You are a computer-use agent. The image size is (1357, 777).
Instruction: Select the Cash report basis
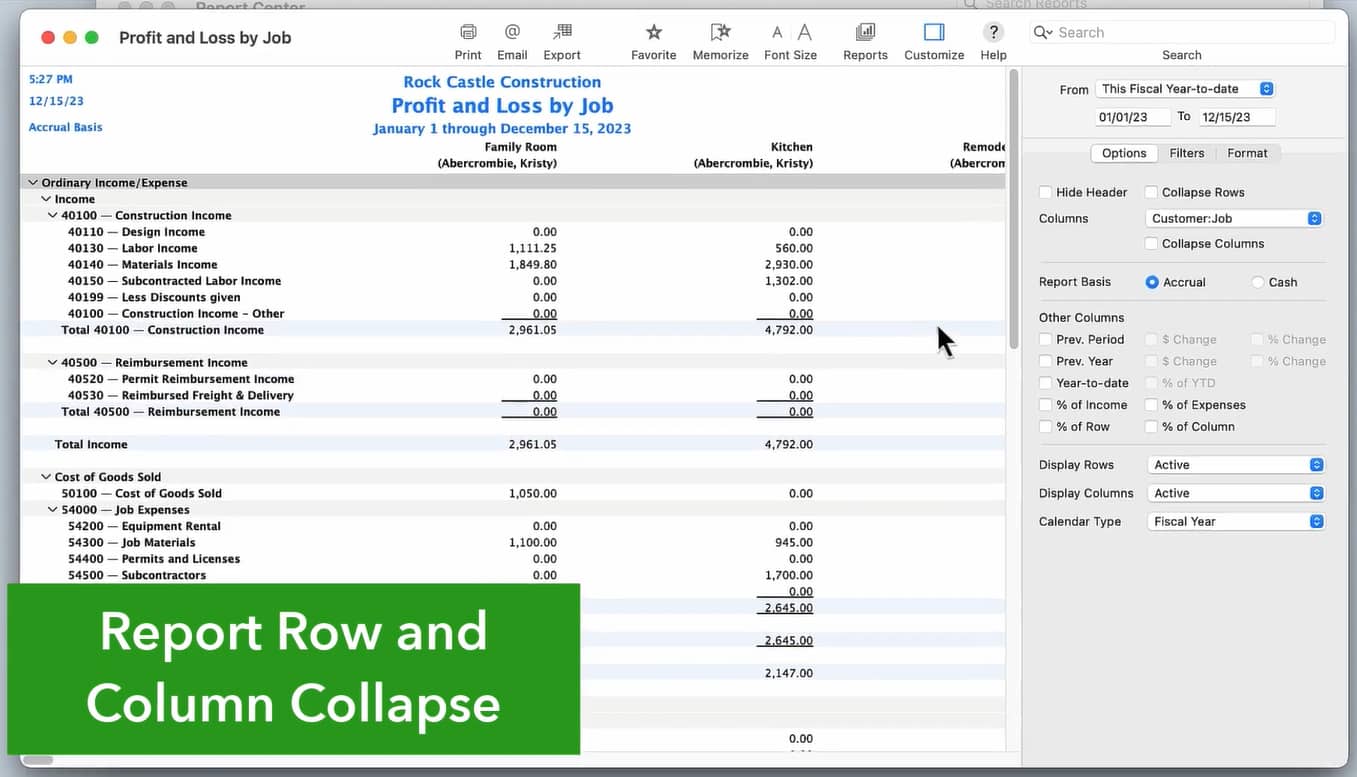click(x=1258, y=282)
